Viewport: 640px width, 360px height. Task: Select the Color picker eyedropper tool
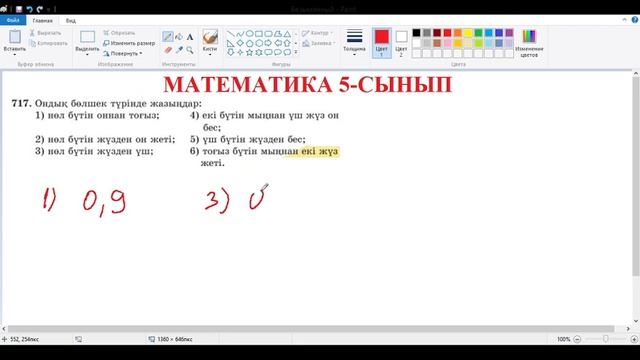179,50
